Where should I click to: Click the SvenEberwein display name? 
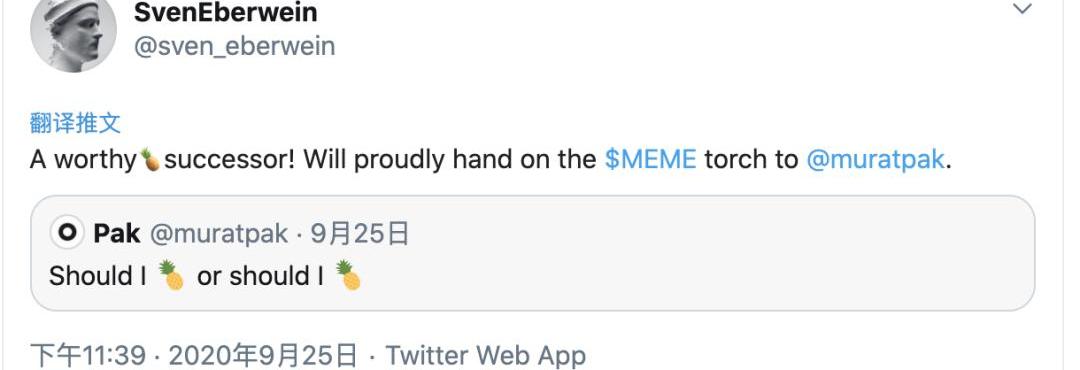tap(225, 12)
